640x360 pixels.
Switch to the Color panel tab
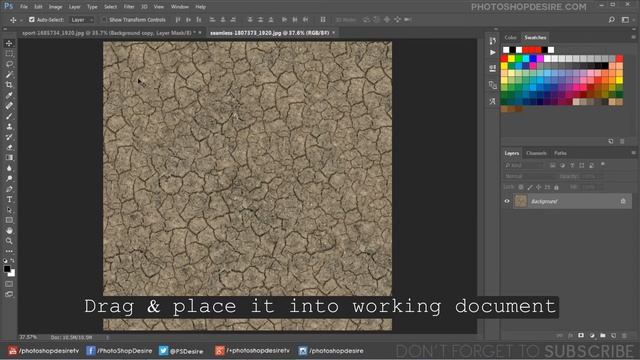(x=510, y=38)
